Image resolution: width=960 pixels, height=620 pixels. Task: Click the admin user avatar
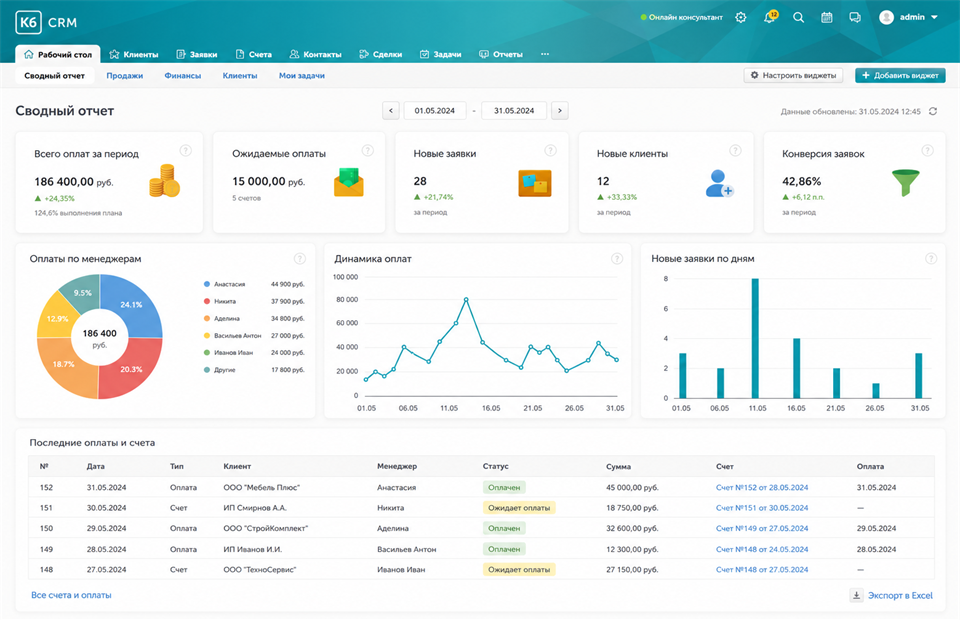(886, 17)
